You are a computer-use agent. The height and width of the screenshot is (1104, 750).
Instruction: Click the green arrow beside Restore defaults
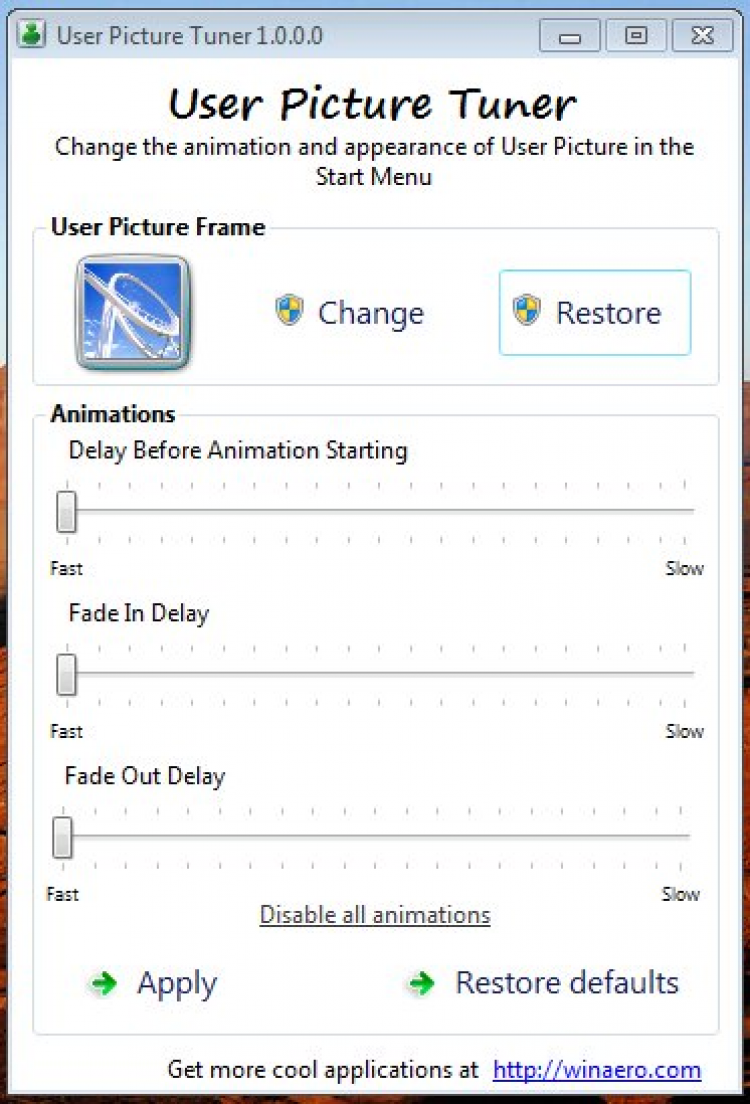[421, 984]
